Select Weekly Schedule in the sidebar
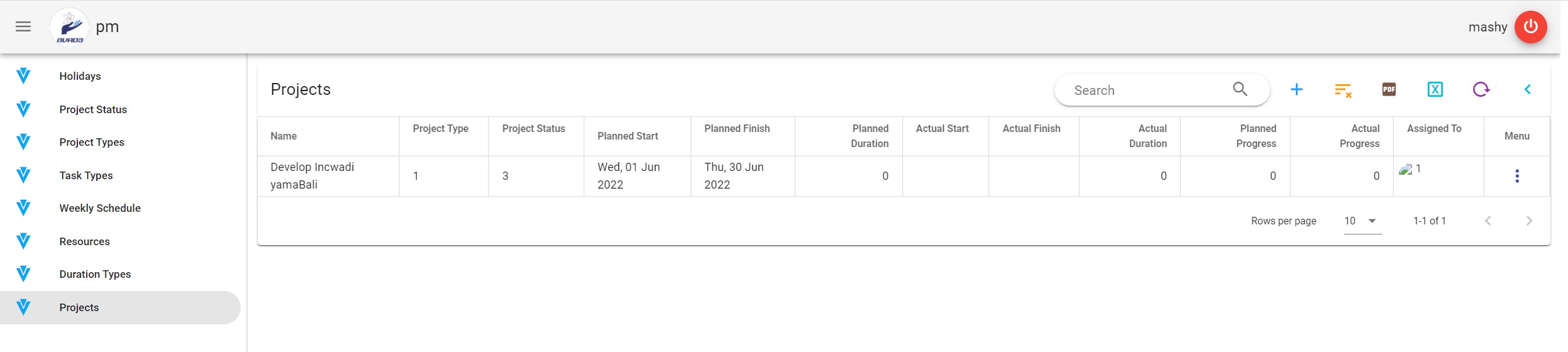The width and height of the screenshot is (1568, 352). pos(100,208)
